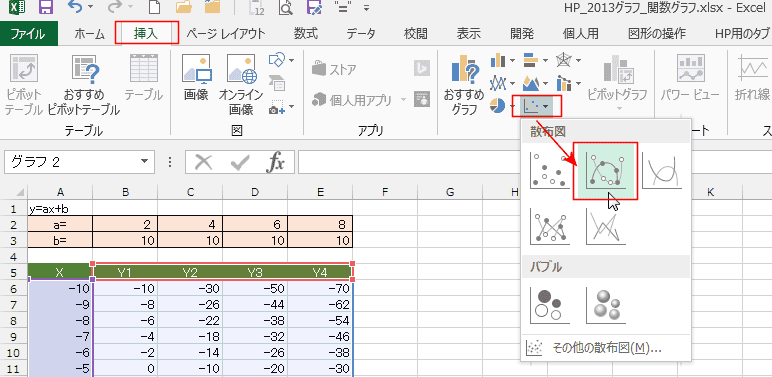The width and height of the screenshot is (772, 377).
Task: Choose the plain scatter markers chart
Action: pos(550,171)
